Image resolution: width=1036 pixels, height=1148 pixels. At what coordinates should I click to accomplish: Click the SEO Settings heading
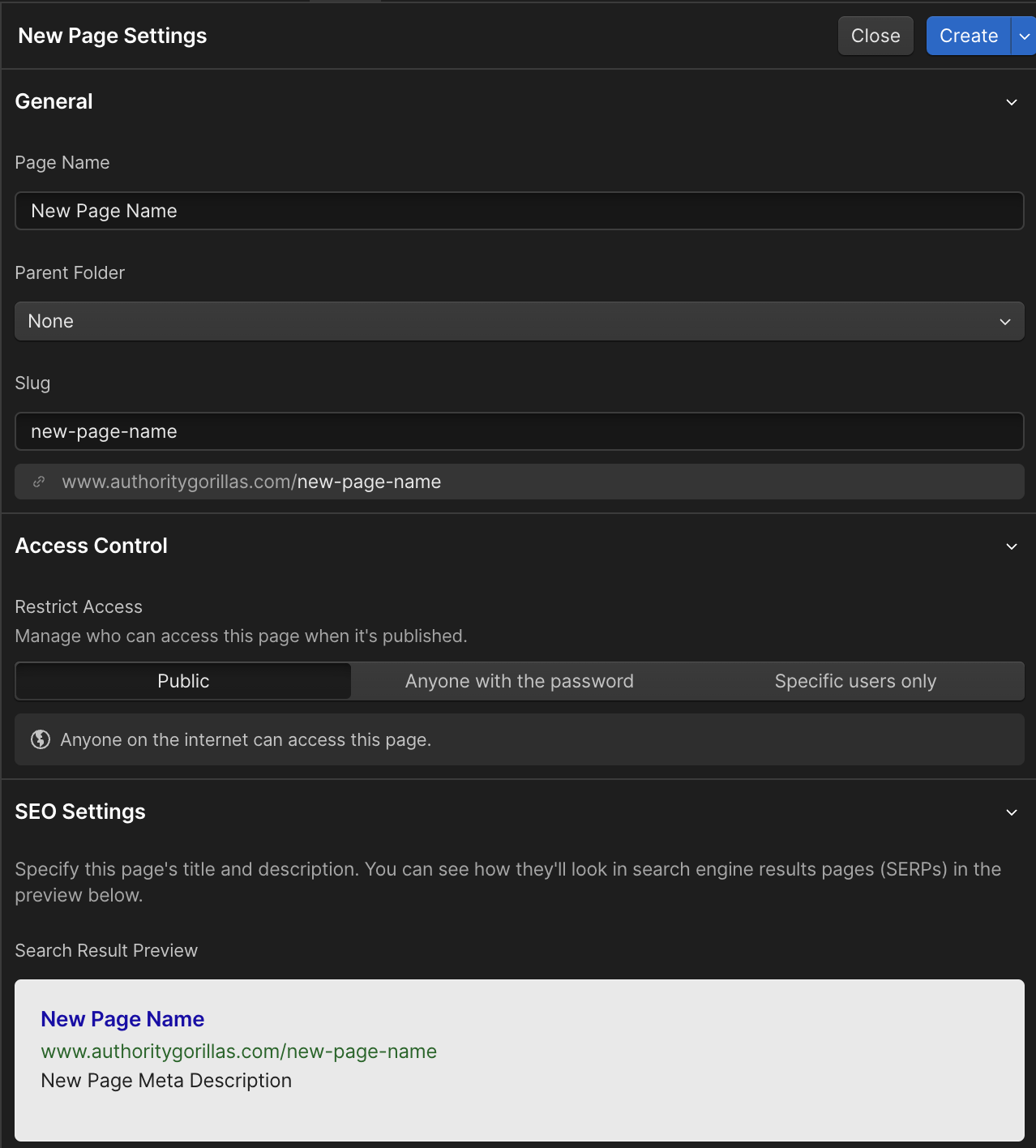click(80, 812)
